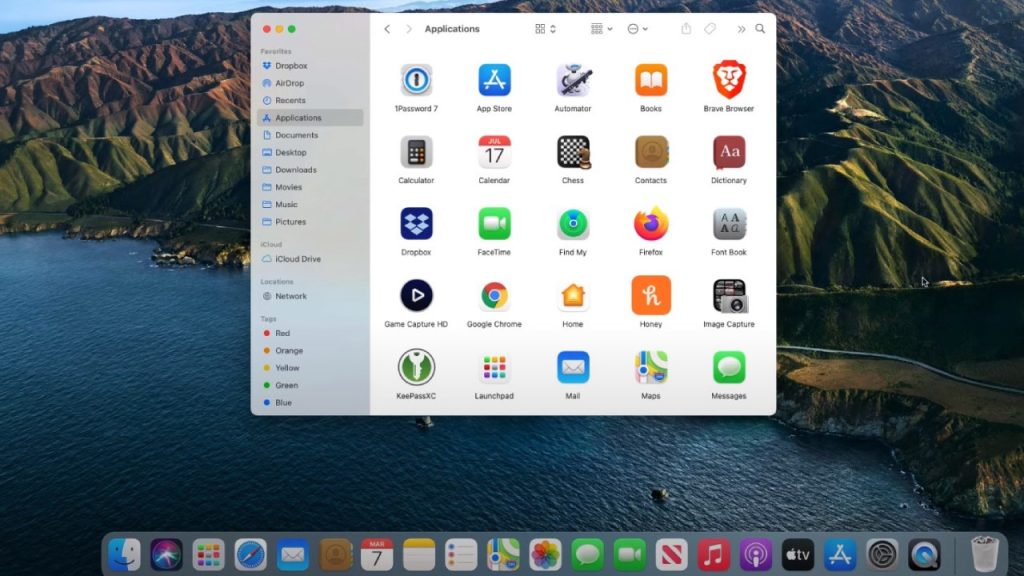The height and width of the screenshot is (576, 1024).
Task: Click the Share toolbar button
Action: tap(686, 29)
